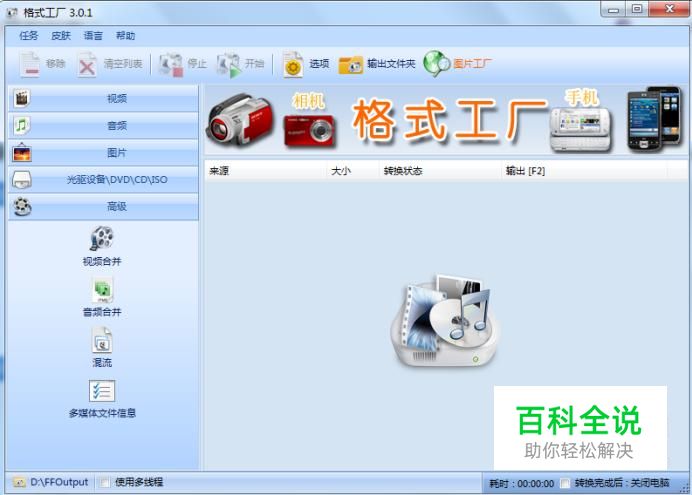The image size is (692, 495).
Task: Enable the 使用多线程 checkbox
Action: point(105,482)
